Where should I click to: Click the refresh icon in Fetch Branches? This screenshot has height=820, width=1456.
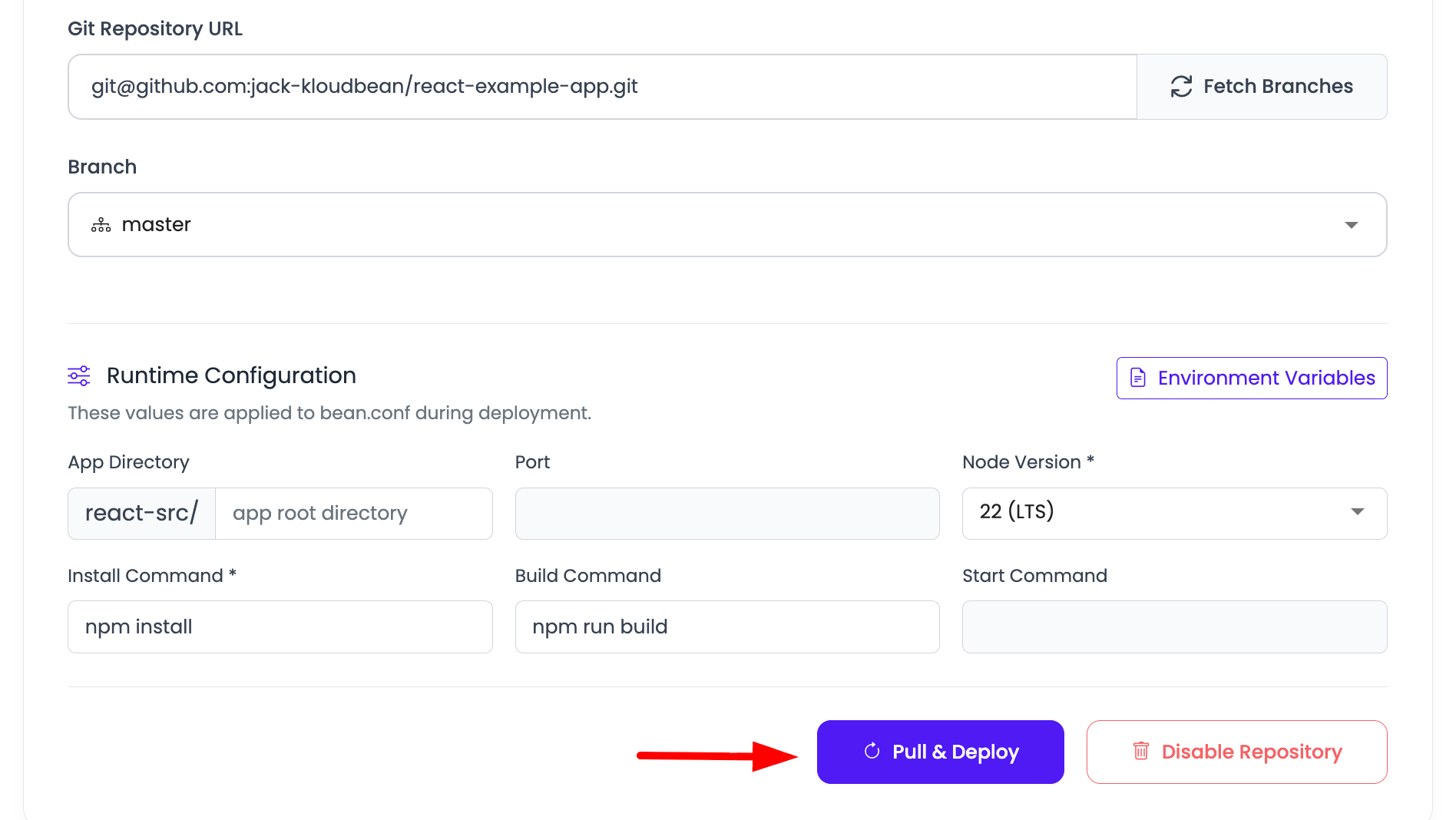(1181, 87)
